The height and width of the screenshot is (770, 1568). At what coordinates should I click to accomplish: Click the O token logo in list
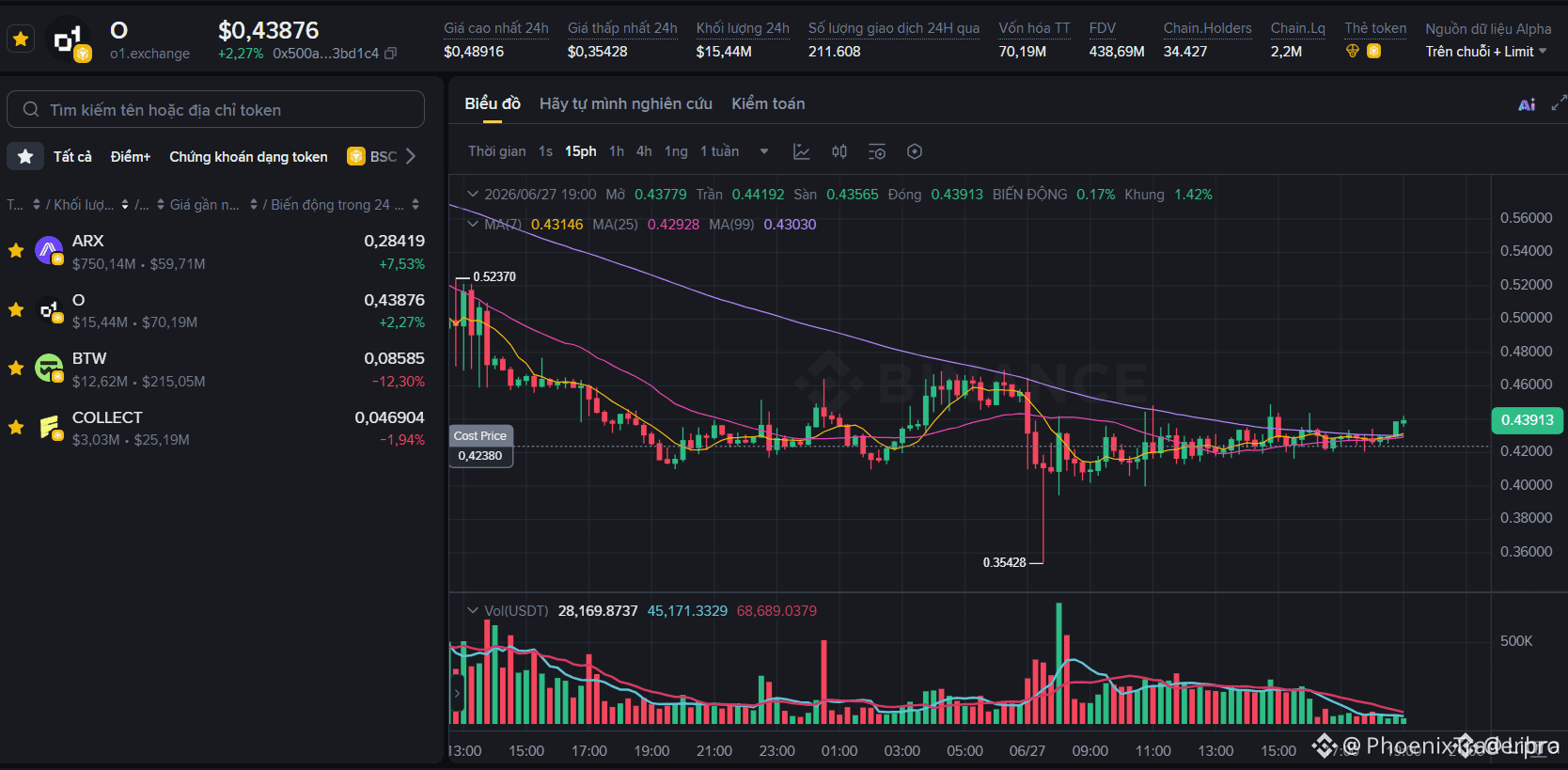[49, 310]
